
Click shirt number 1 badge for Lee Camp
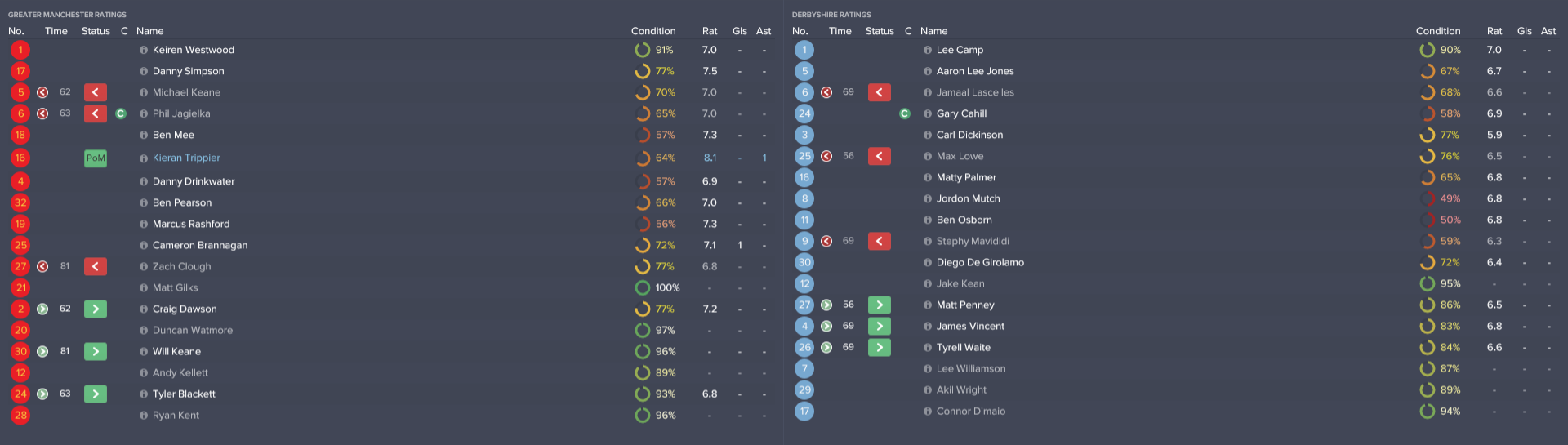click(x=804, y=50)
